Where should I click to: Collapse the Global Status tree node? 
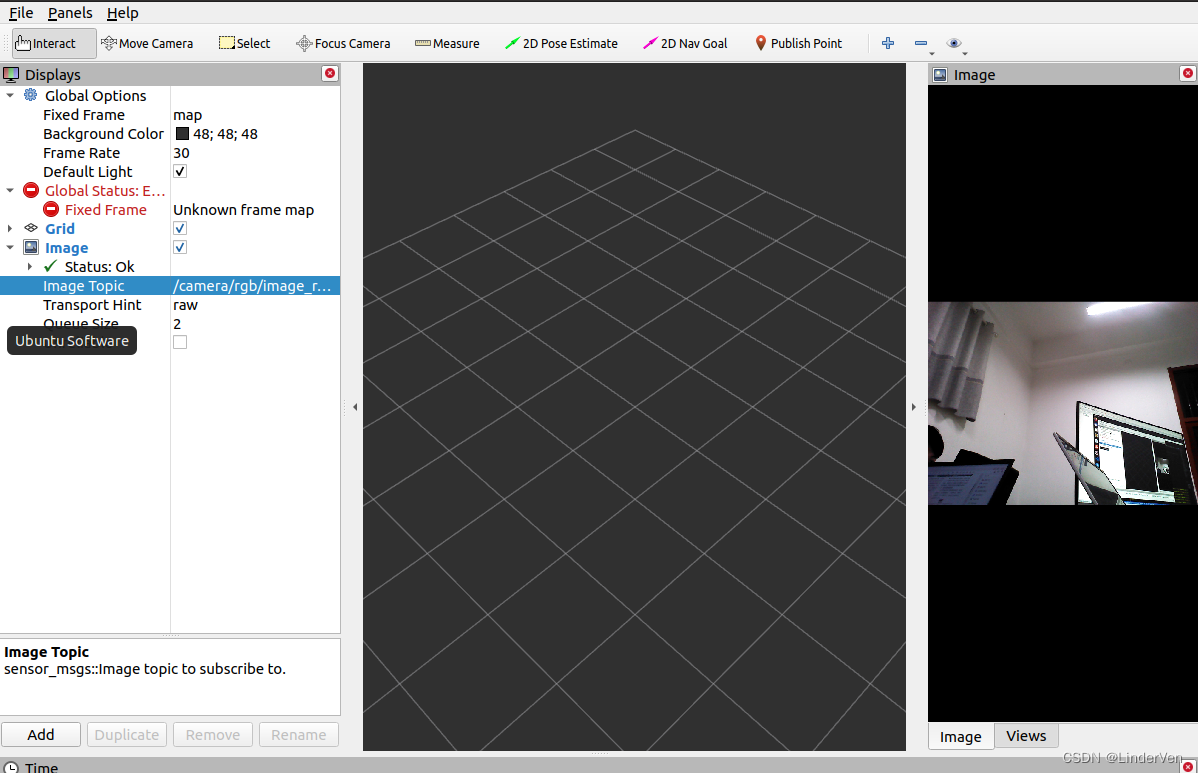[10, 190]
